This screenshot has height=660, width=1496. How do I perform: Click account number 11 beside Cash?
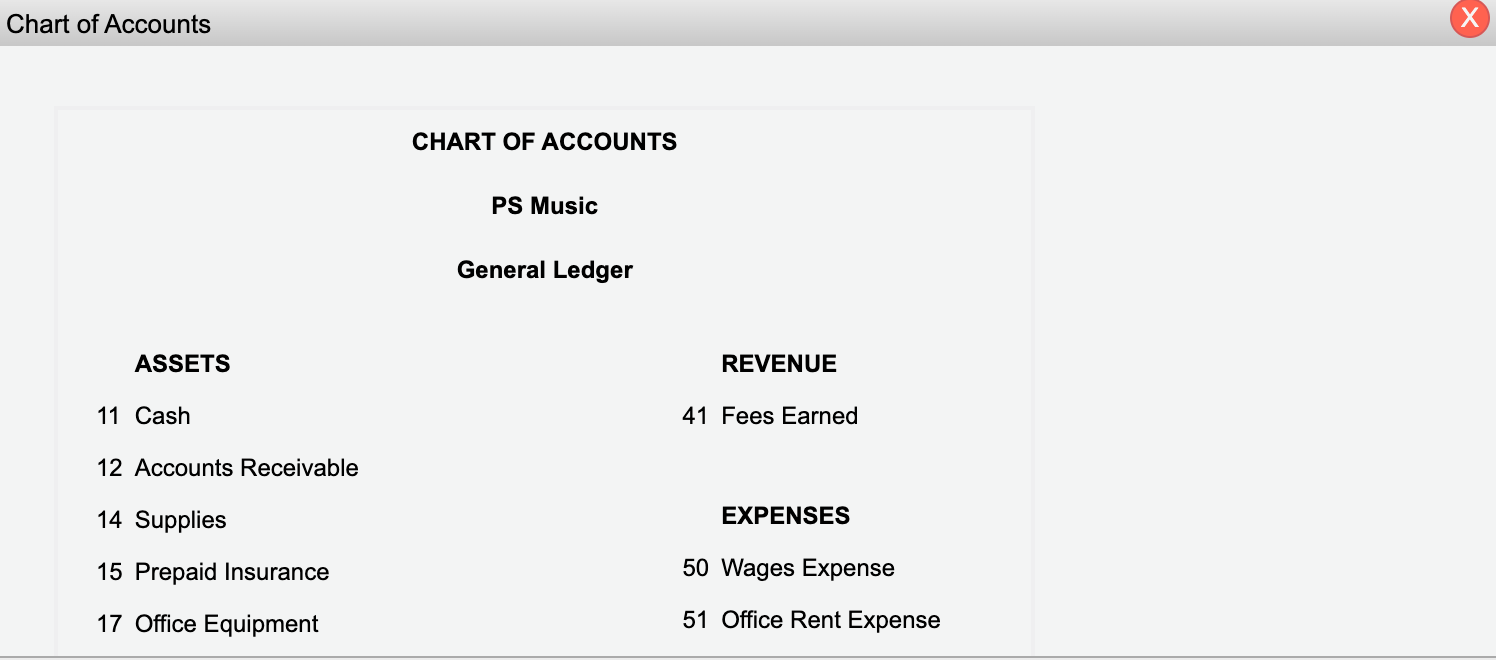109,416
